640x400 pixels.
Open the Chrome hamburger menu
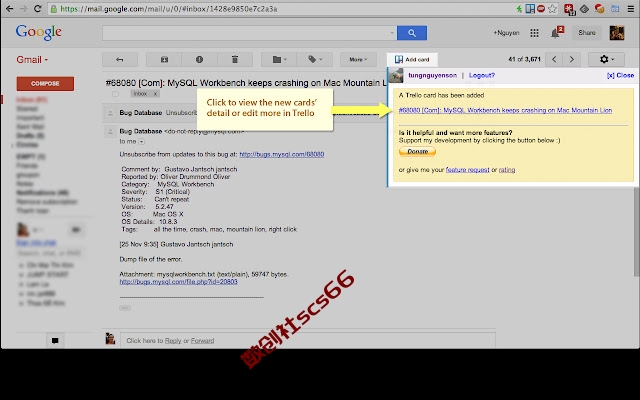click(630, 9)
